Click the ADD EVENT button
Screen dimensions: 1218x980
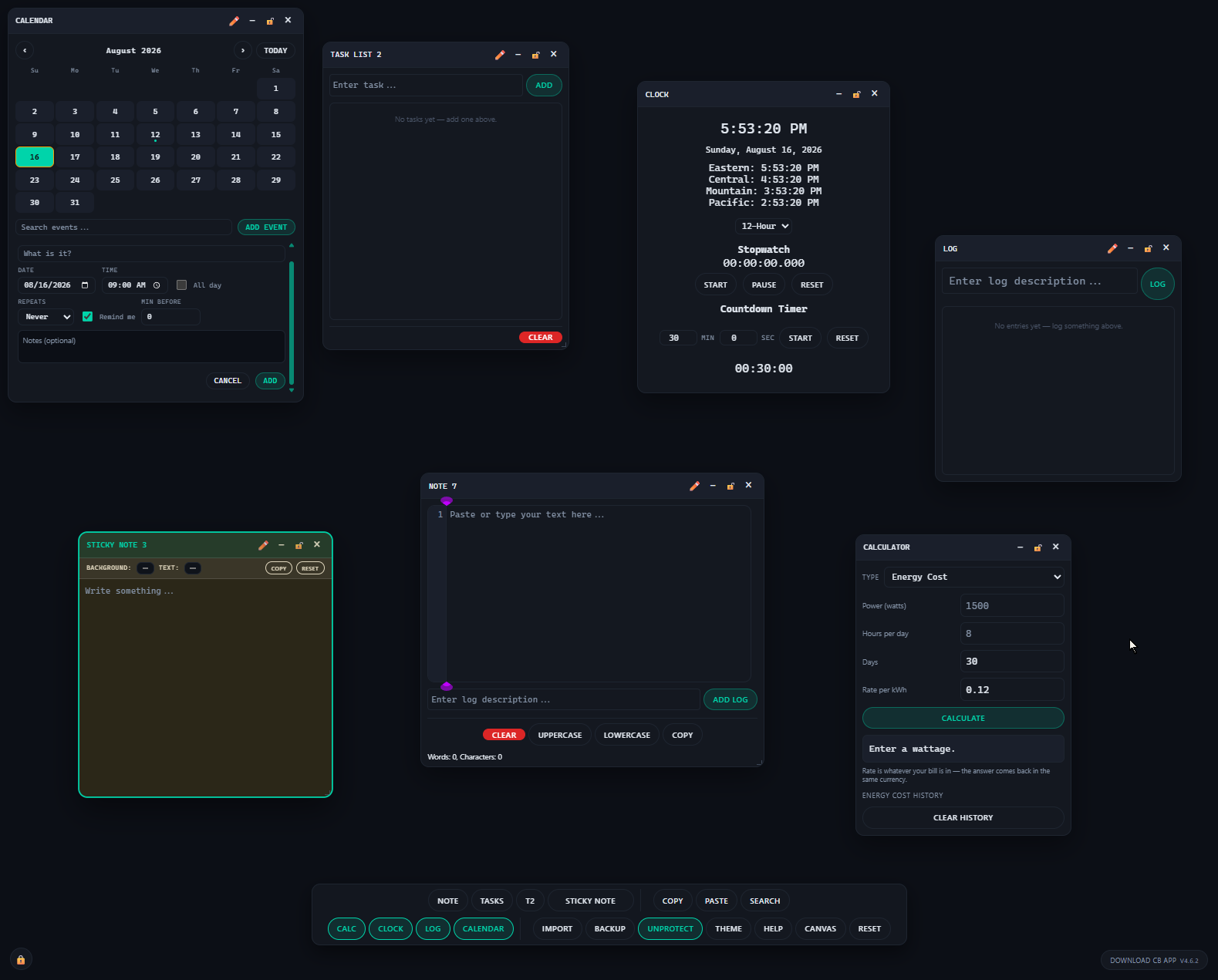pyautogui.click(x=266, y=227)
